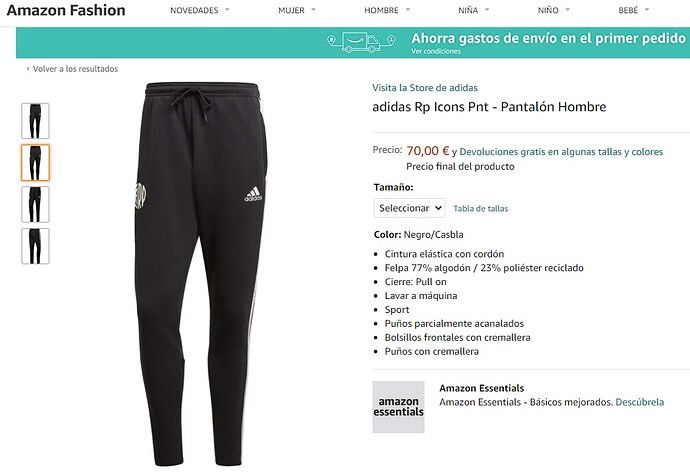Open the Tamaño Seleccionar size dropdown
Viewport: 690px width, 476px height.
point(409,208)
